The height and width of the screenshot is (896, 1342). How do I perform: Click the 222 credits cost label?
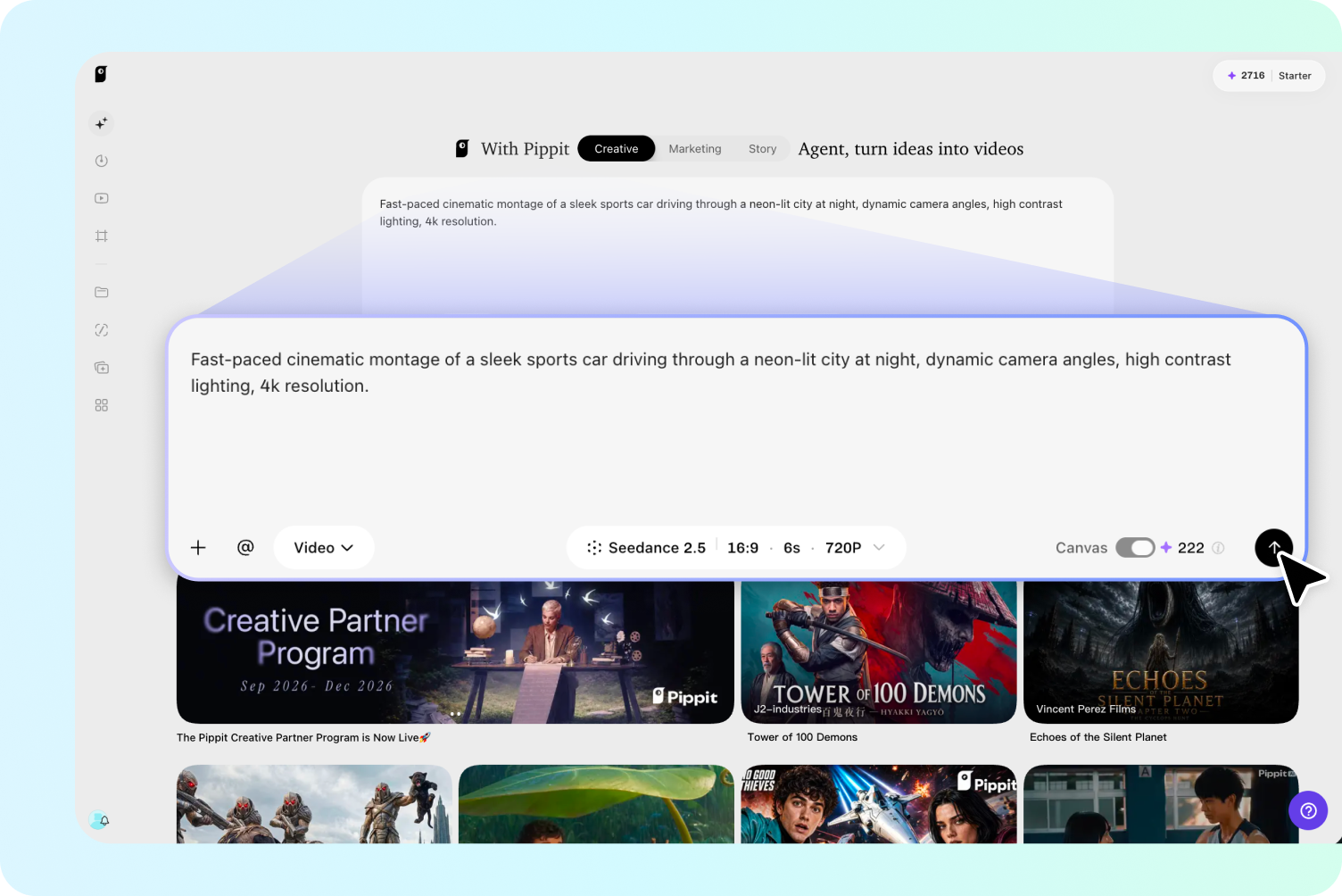(1191, 548)
